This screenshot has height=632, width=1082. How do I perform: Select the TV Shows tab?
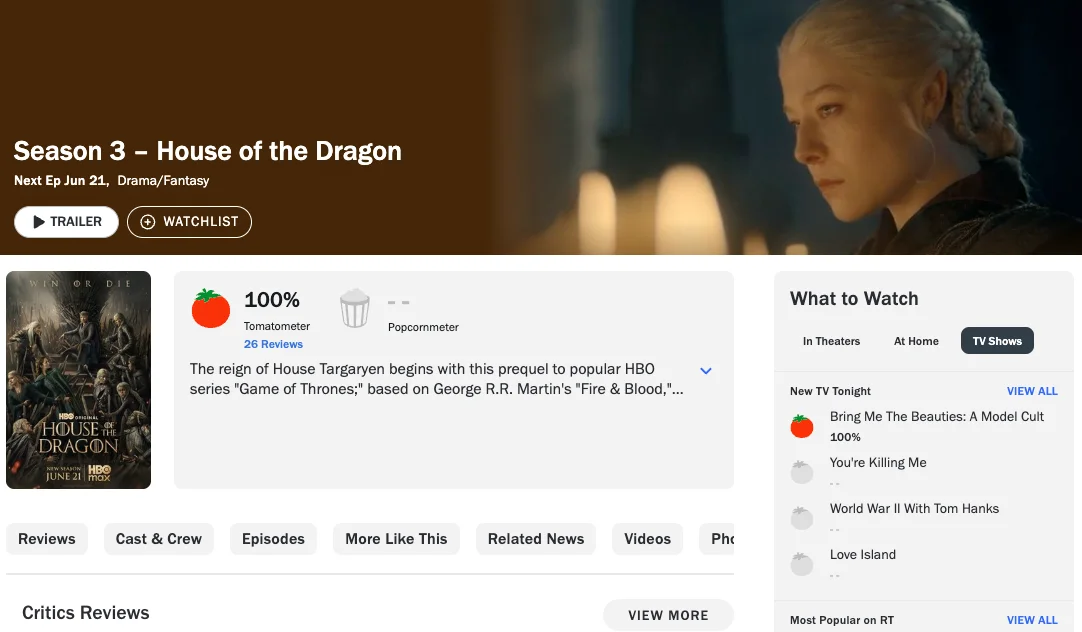(997, 341)
